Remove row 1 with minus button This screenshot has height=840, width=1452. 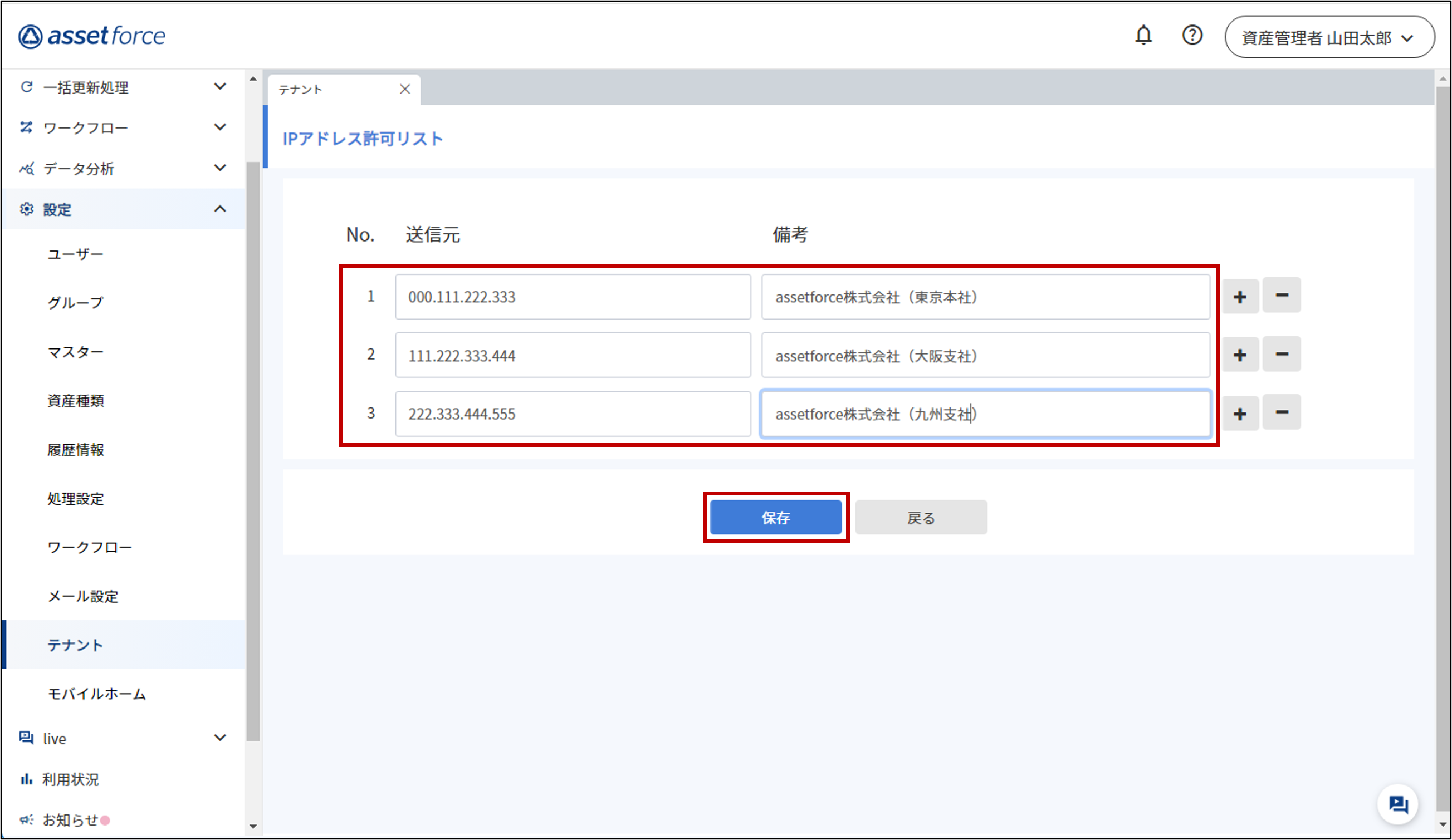click(x=1282, y=296)
